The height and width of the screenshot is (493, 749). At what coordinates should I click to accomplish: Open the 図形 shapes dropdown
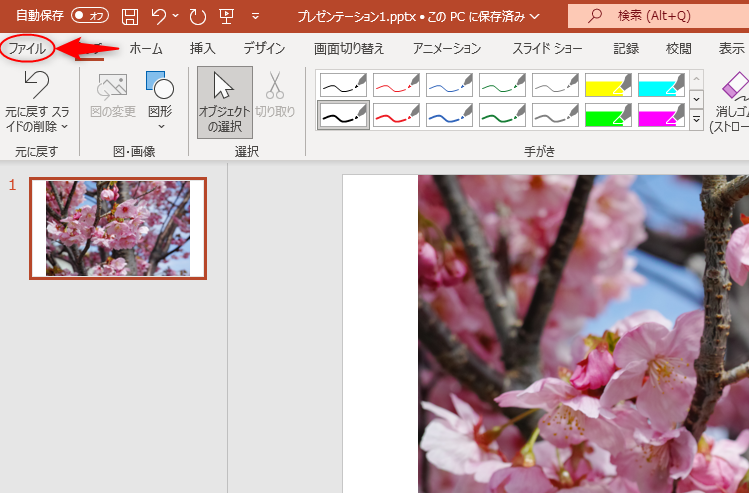pos(160,100)
